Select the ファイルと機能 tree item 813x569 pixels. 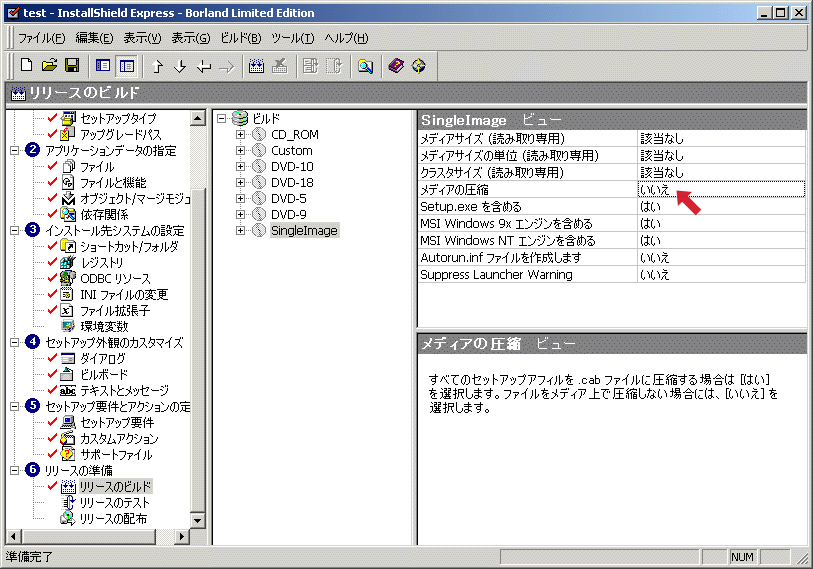(x=113, y=183)
